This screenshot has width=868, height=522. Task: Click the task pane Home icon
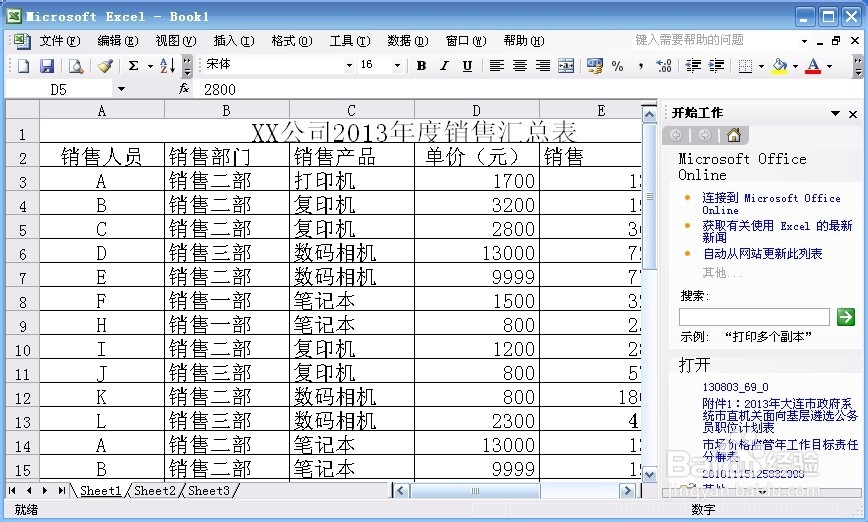click(x=733, y=135)
